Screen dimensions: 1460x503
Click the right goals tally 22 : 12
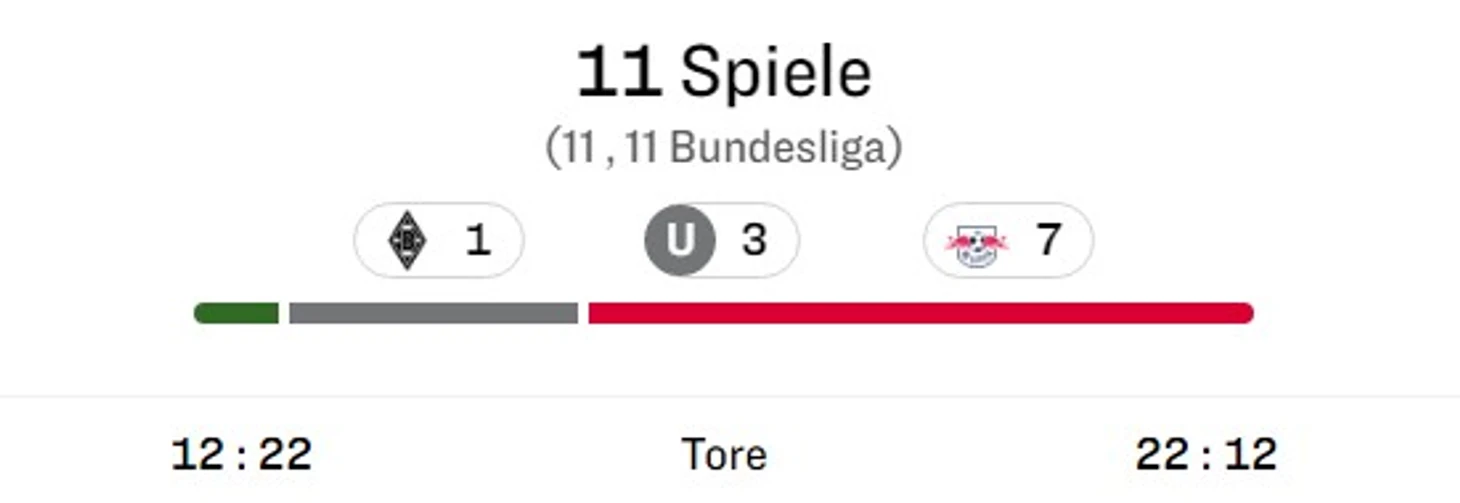point(1206,455)
